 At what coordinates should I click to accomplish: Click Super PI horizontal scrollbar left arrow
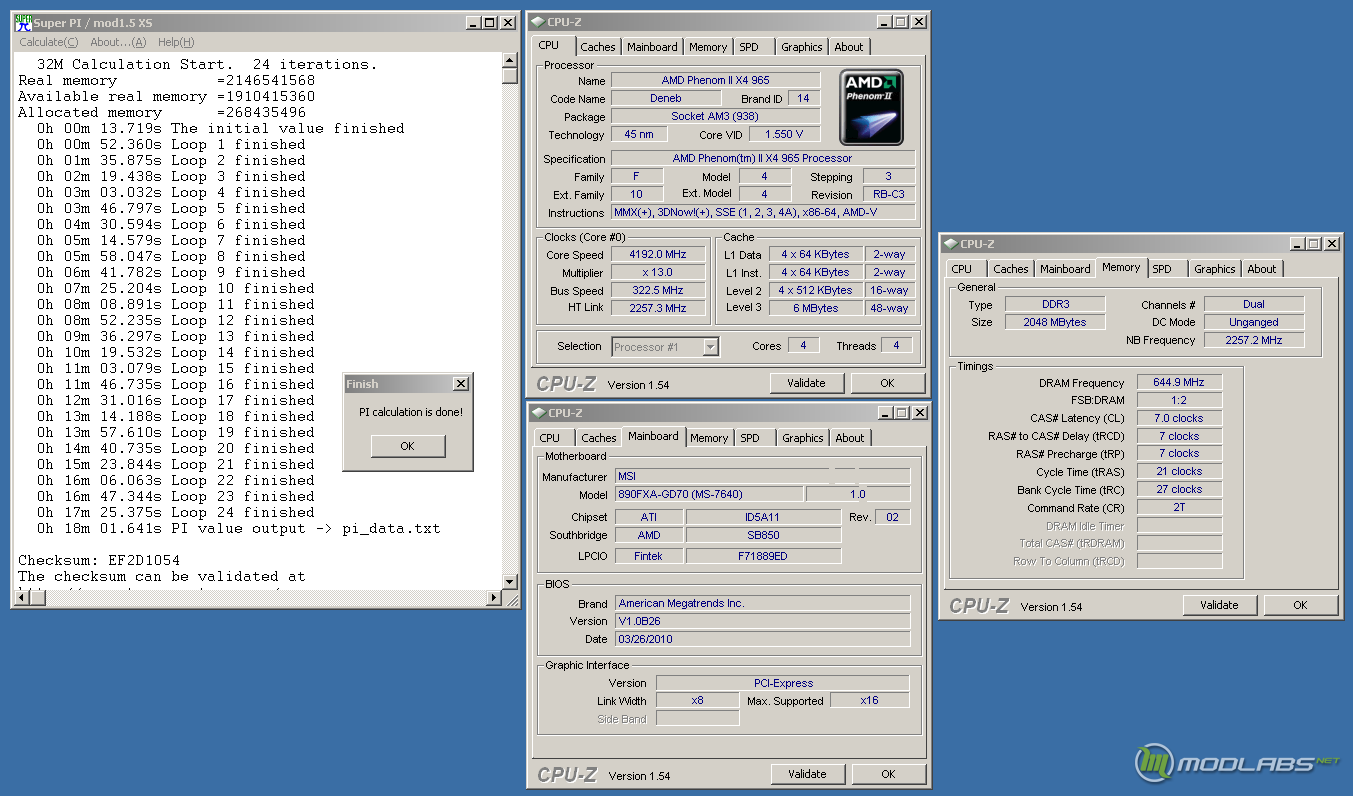(x=20, y=598)
